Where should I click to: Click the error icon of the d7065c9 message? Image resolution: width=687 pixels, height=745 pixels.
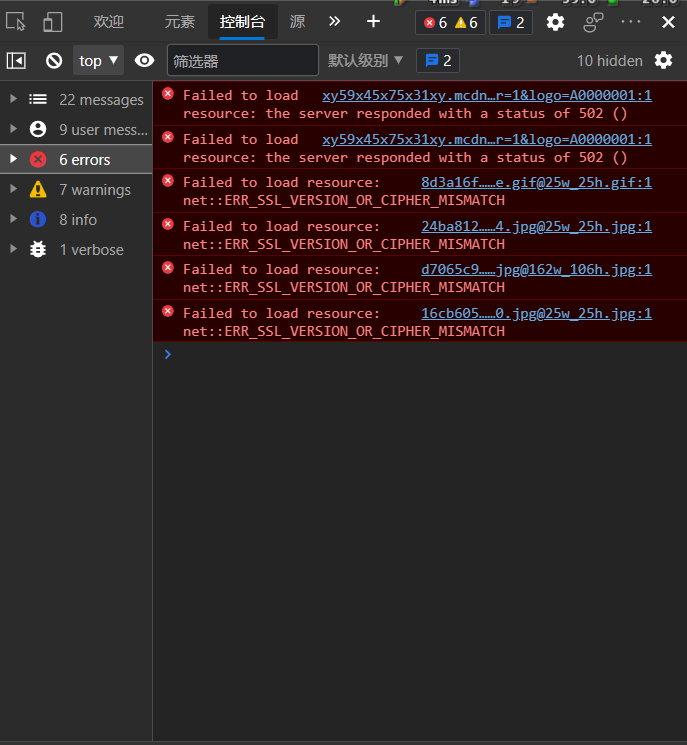[x=168, y=267]
